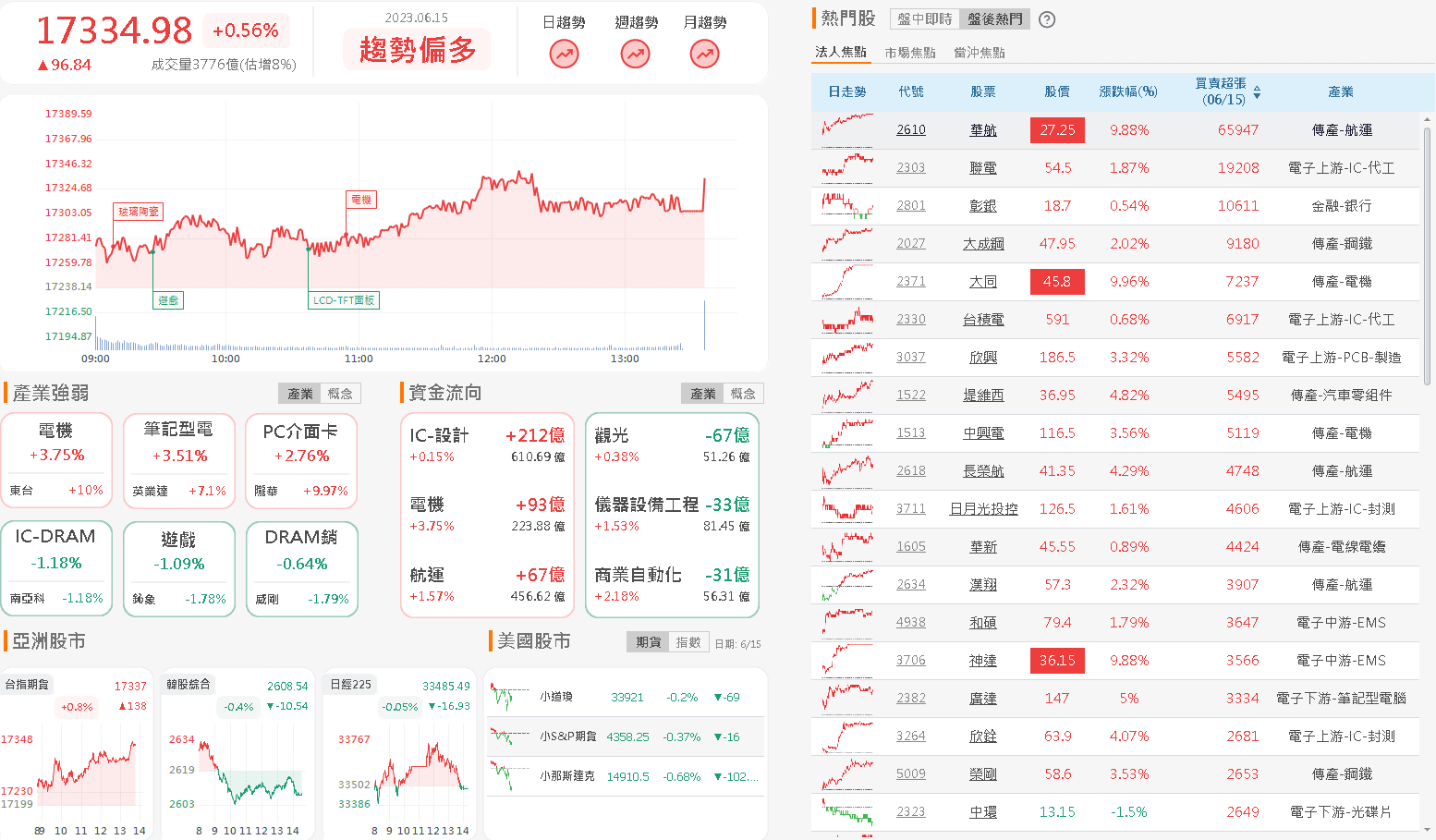Viewport: 1436px width, 840px height.
Task: Open the 法人焦點 tab
Action: click(841, 53)
